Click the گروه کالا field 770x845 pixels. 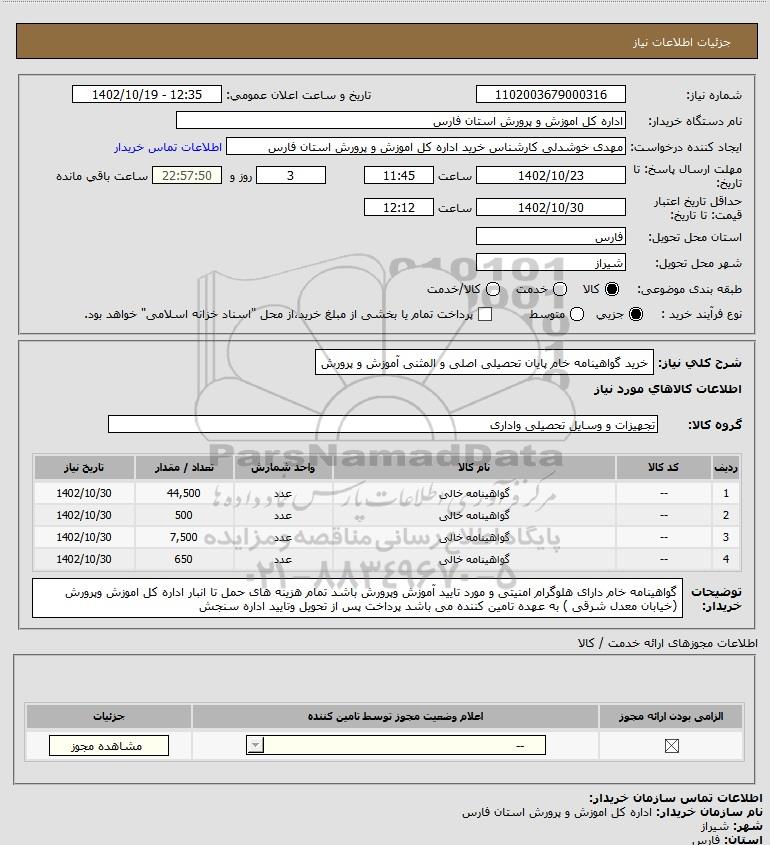click(383, 424)
